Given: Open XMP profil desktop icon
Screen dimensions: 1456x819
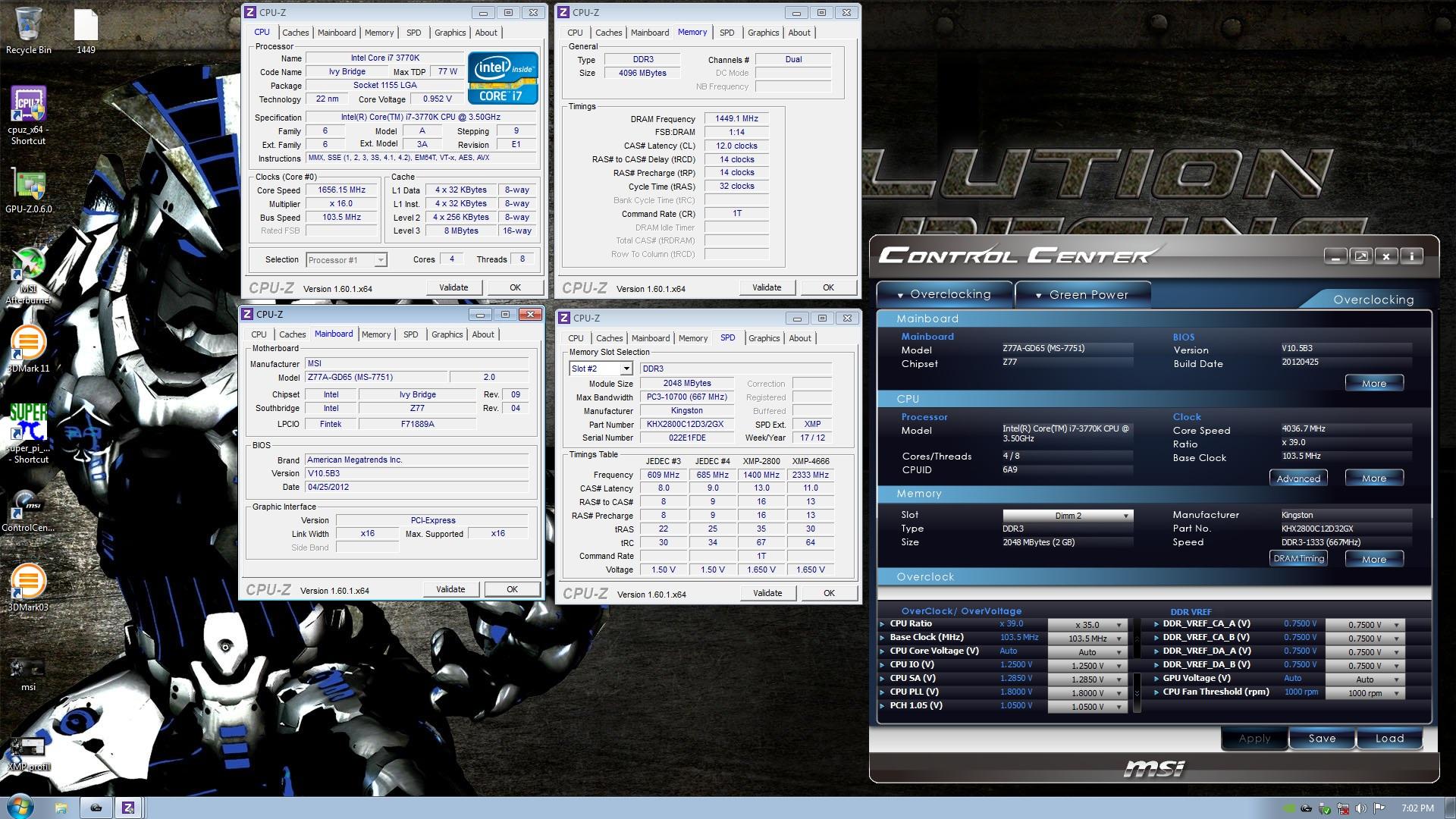Looking at the screenshot, I should tap(28, 752).
